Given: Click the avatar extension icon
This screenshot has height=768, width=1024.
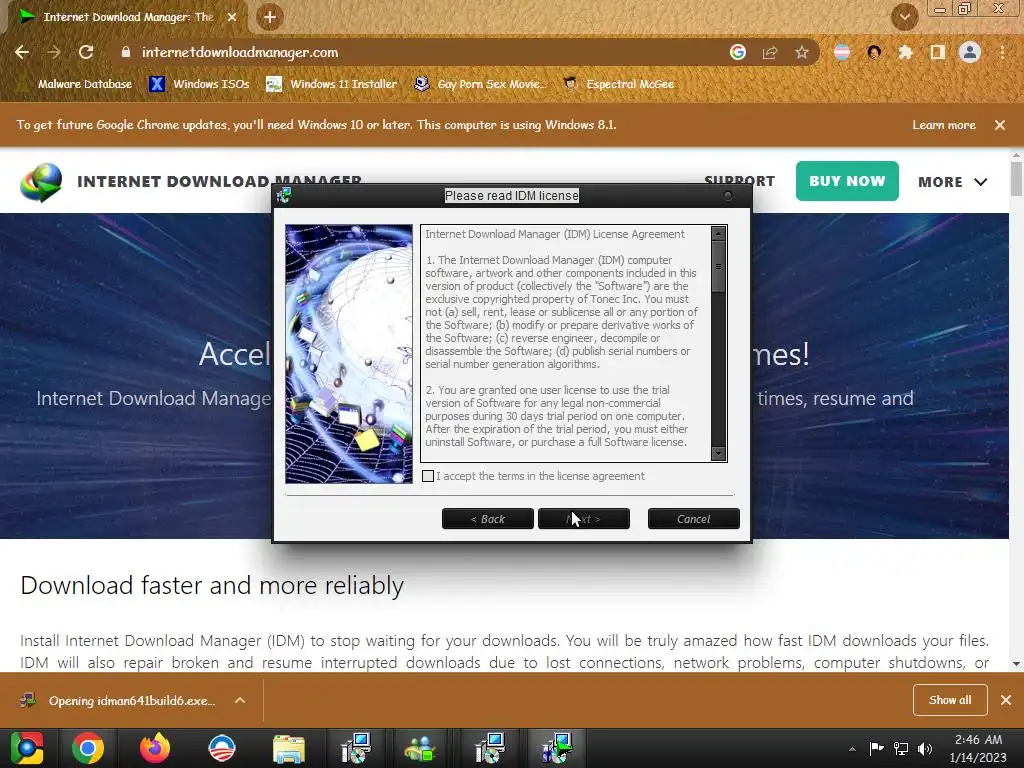Looking at the screenshot, I should 874,52.
